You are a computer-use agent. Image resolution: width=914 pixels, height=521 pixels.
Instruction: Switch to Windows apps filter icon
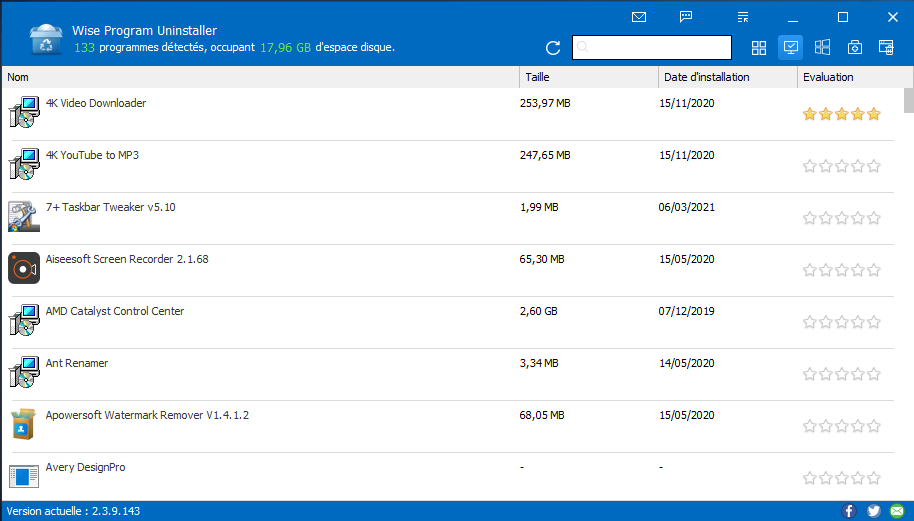[823, 48]
